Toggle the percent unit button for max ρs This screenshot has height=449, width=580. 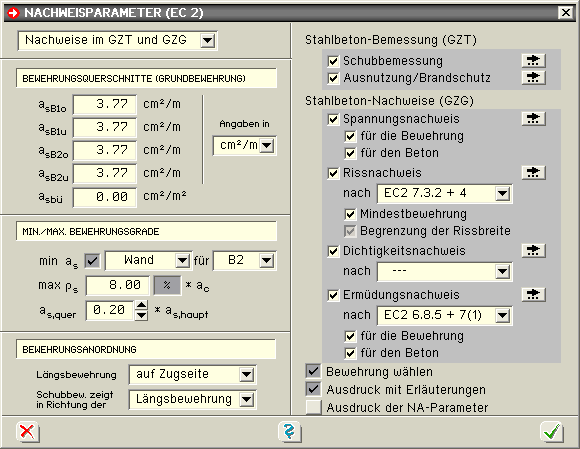[x=167, y=285]
